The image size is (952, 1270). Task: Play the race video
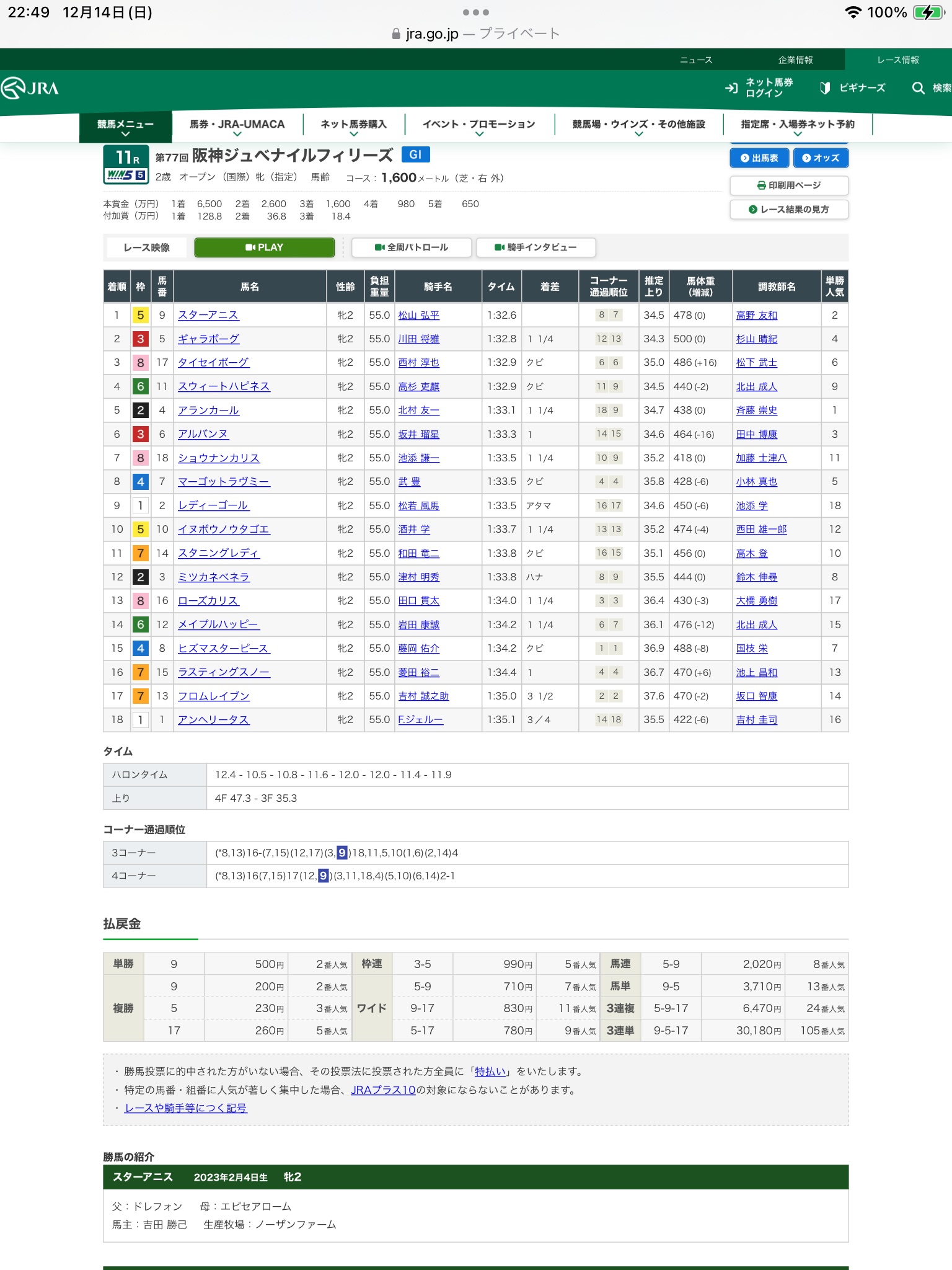(264, 247)
